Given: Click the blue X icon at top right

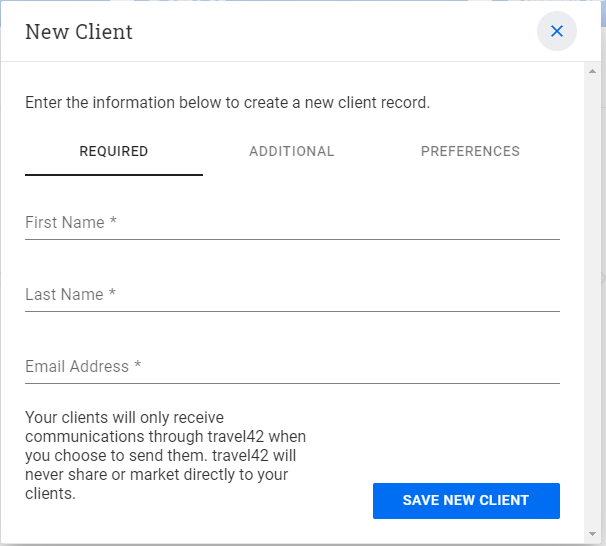Looking at the screenshot, I should tap(557, 31).
